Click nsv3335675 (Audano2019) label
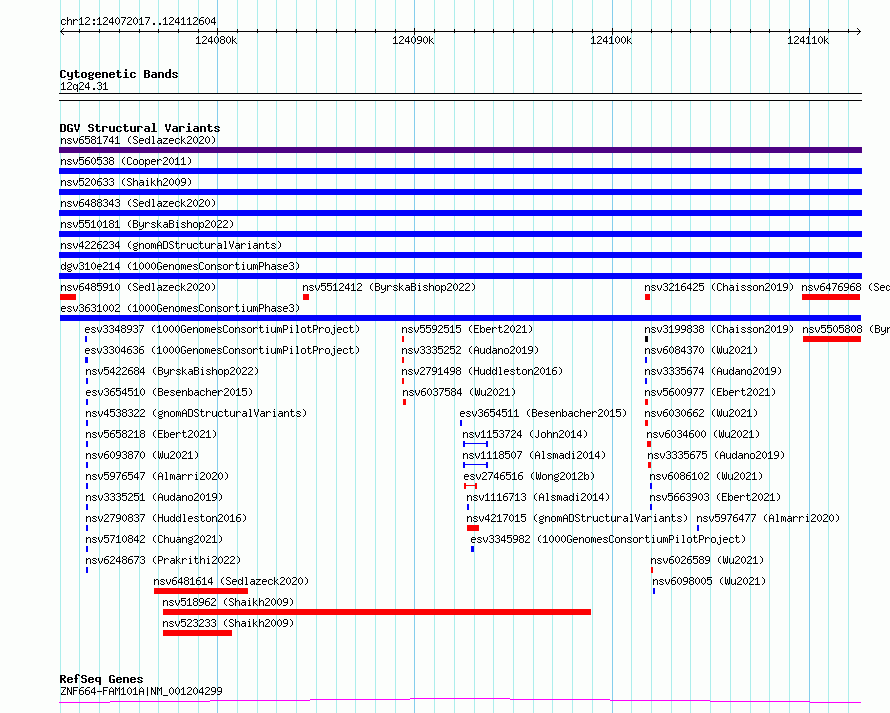The image size is (890, 713). 716,455
